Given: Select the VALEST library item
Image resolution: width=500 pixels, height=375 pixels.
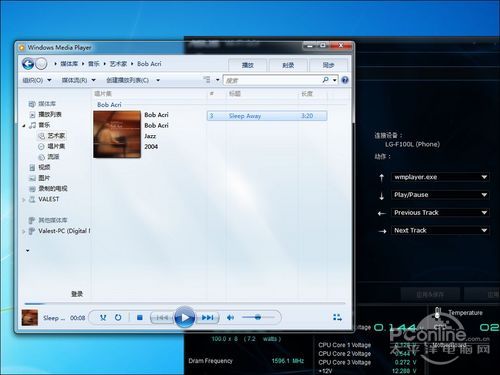Looking at the screenshot, I should tap(44, 199).
